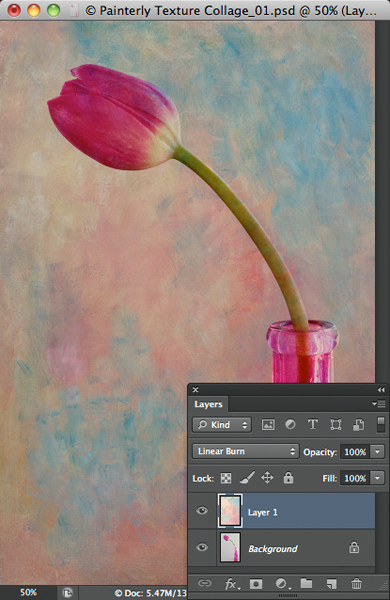
Task: Toggle the layer filtering switch
Action: click(381, 425)
